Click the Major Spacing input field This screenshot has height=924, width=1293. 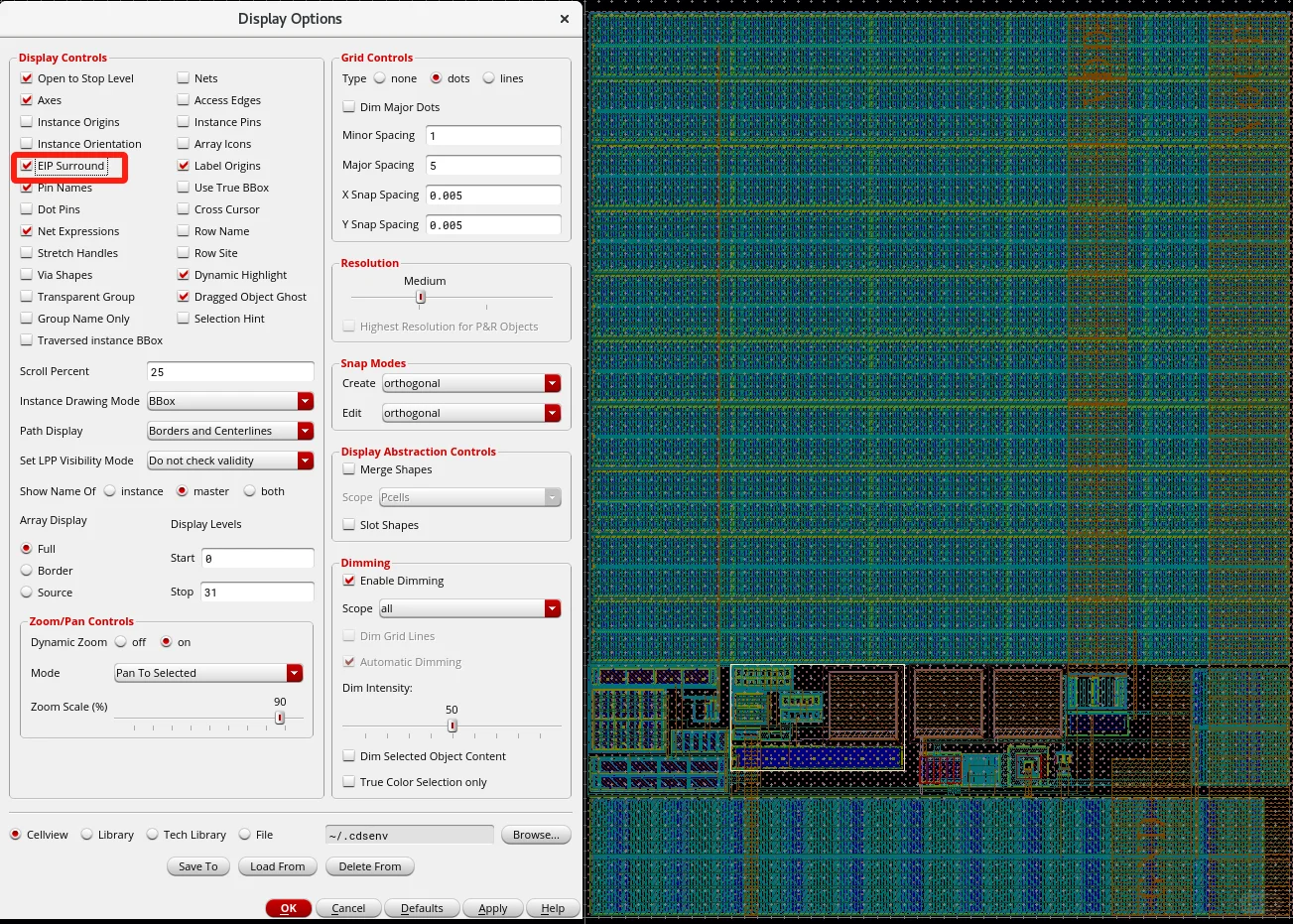coord(493,166)
